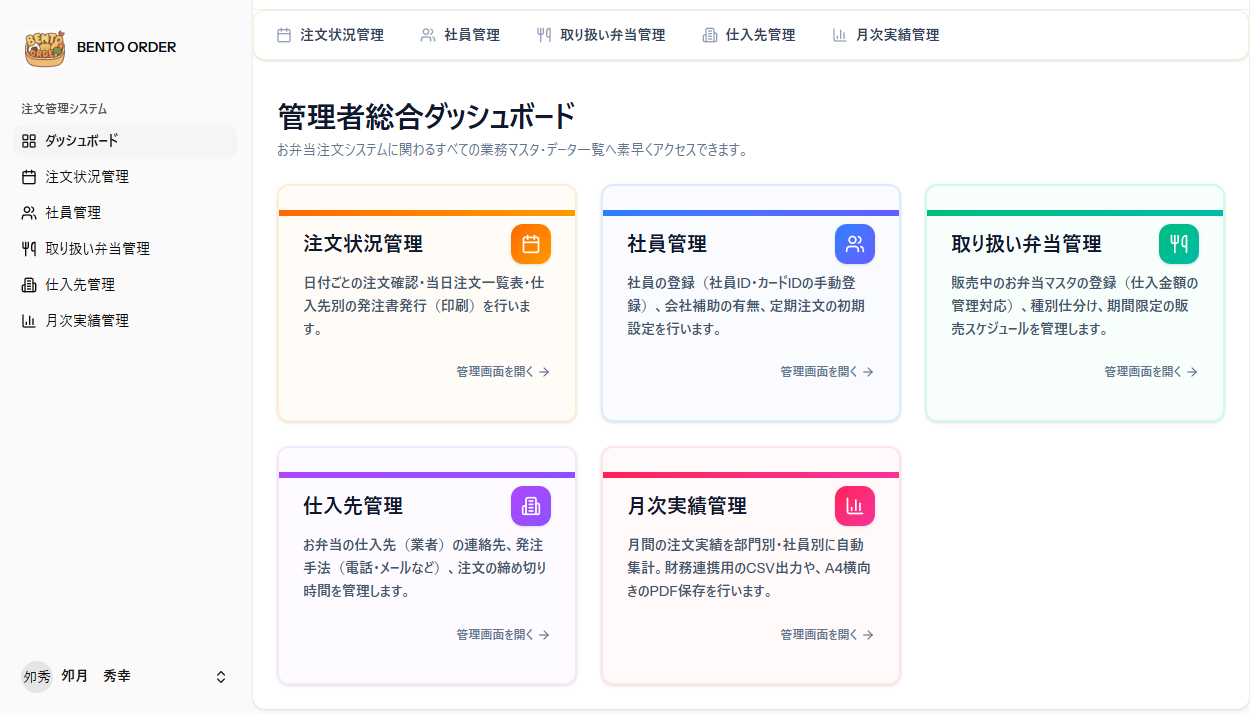Viewport: 1250px width, 715px height.
Task: Click 管理画面を開く link on 月次実績管理 card
Action: [827, 635]
